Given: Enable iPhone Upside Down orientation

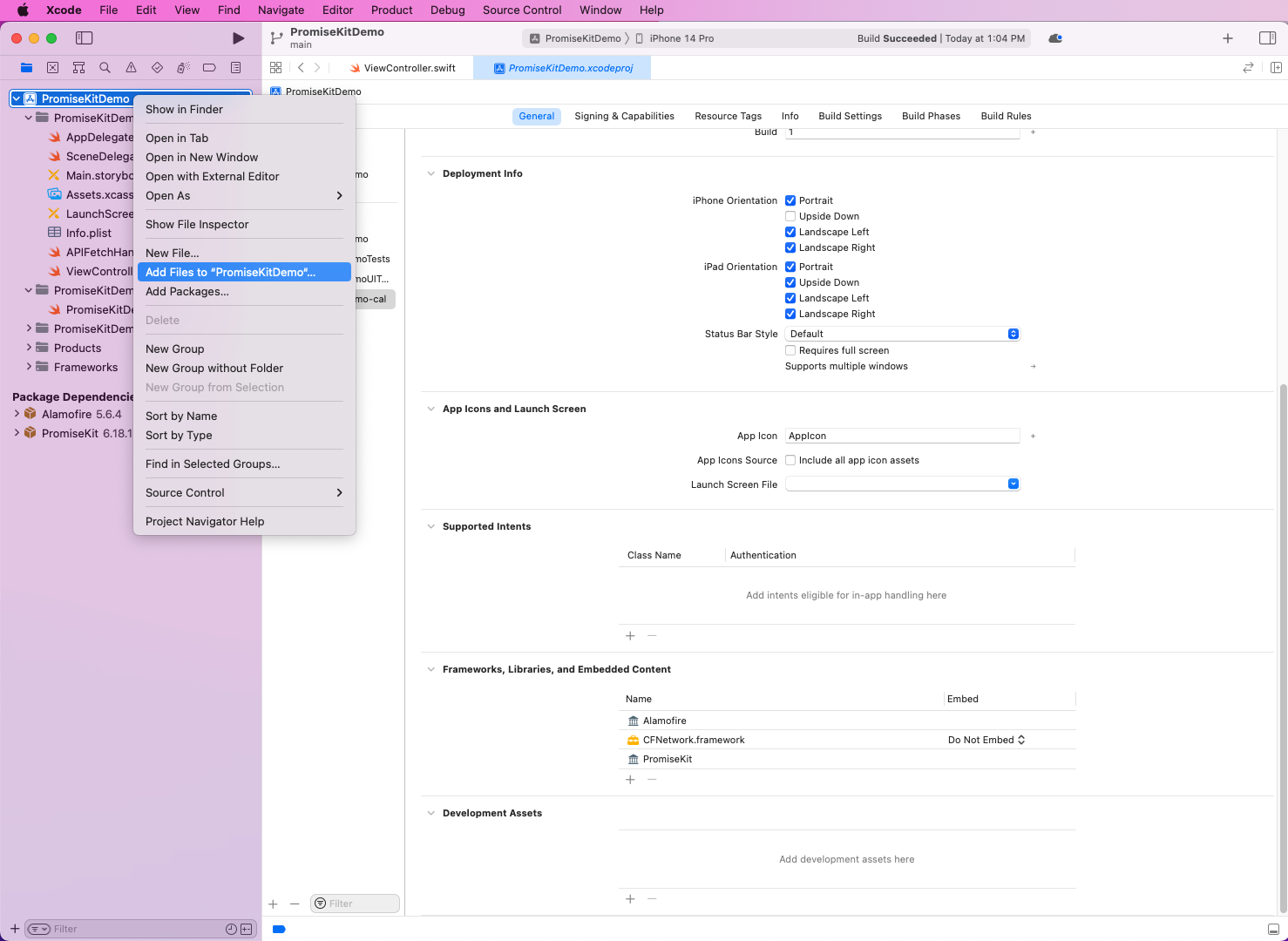Looking at the screenshot, I should point(790,216).
